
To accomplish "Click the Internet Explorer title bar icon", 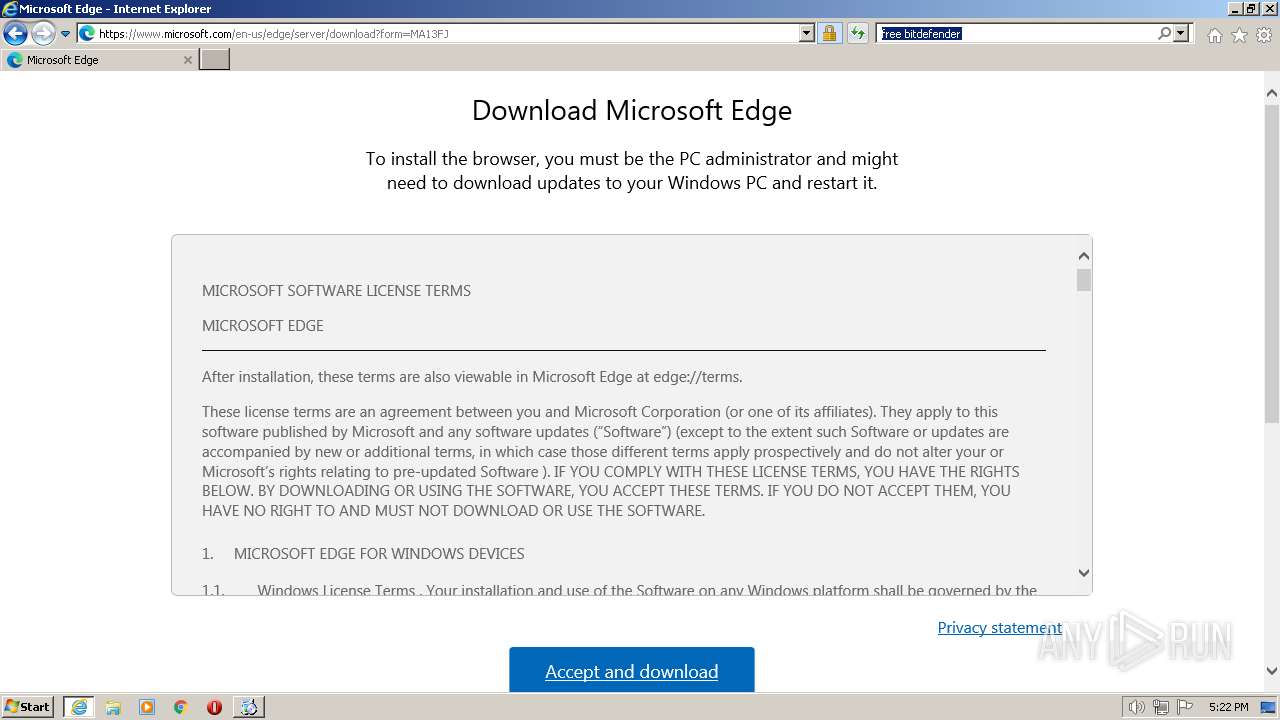I will pos(9,9).
